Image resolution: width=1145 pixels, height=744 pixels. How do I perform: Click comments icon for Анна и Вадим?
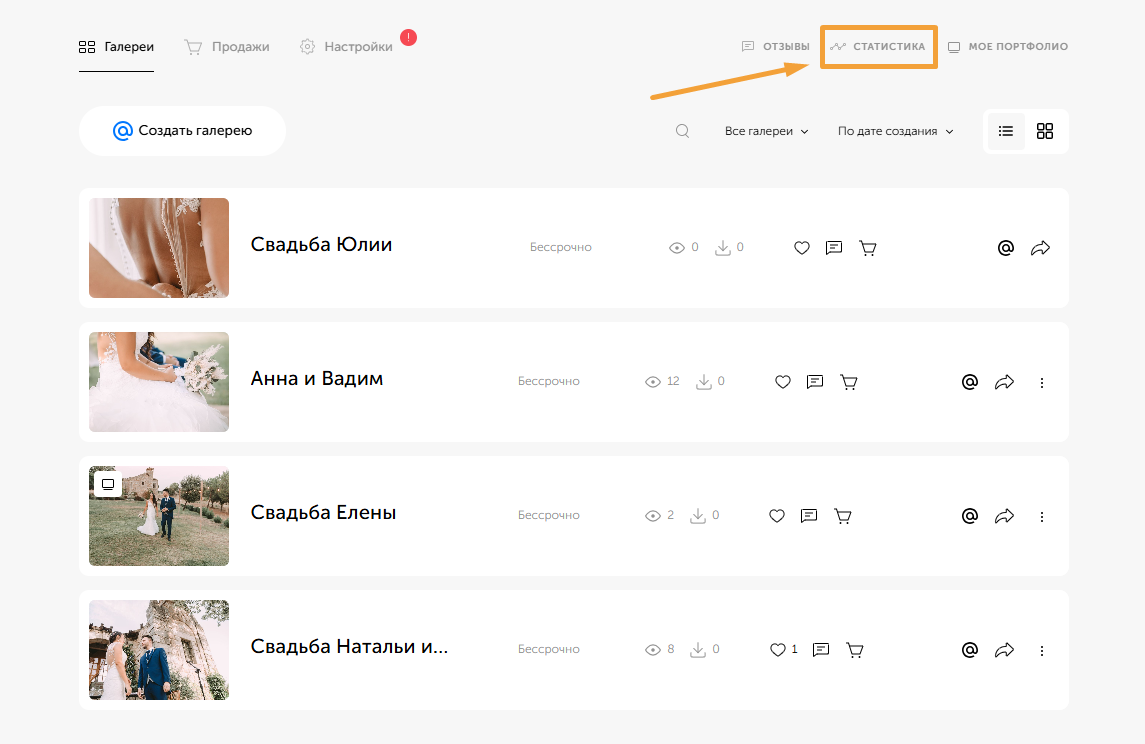point(815,382)
